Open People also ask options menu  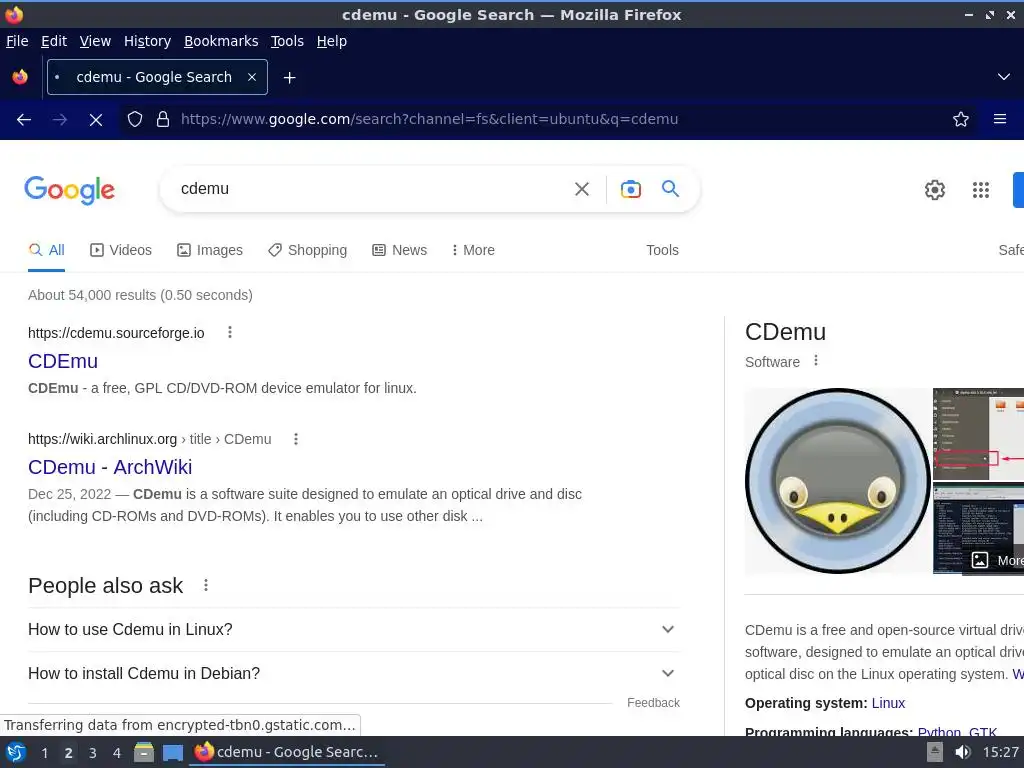click(206, 585)
